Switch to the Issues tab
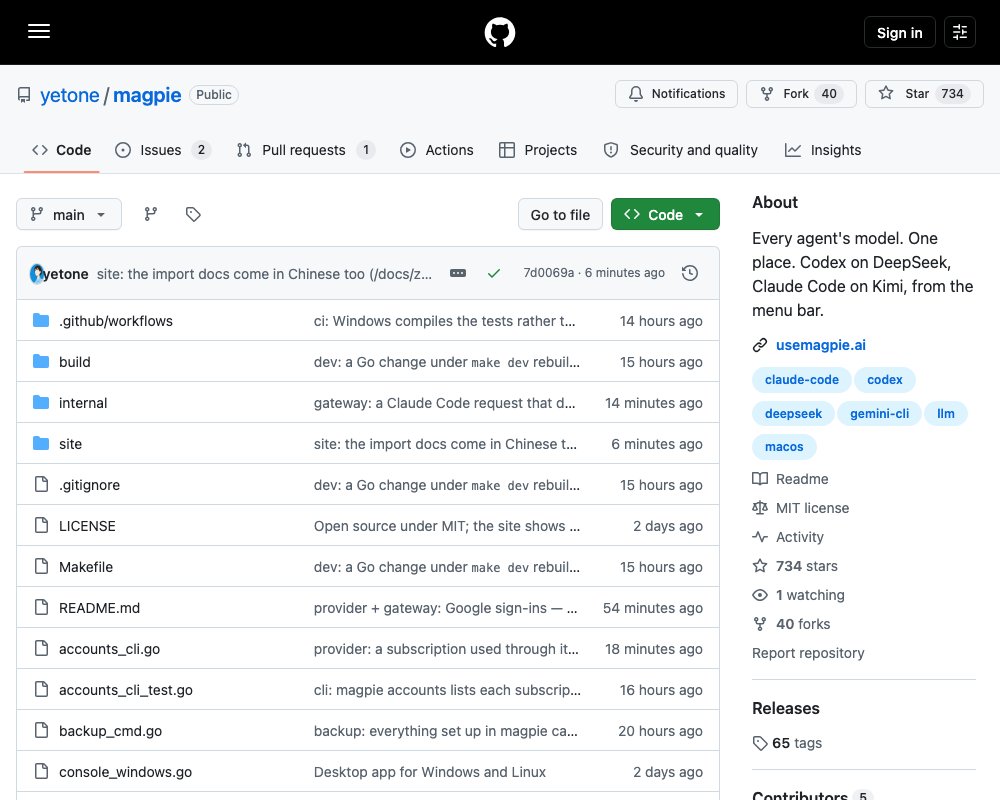1000x800 pixels. tap(163, 150)
